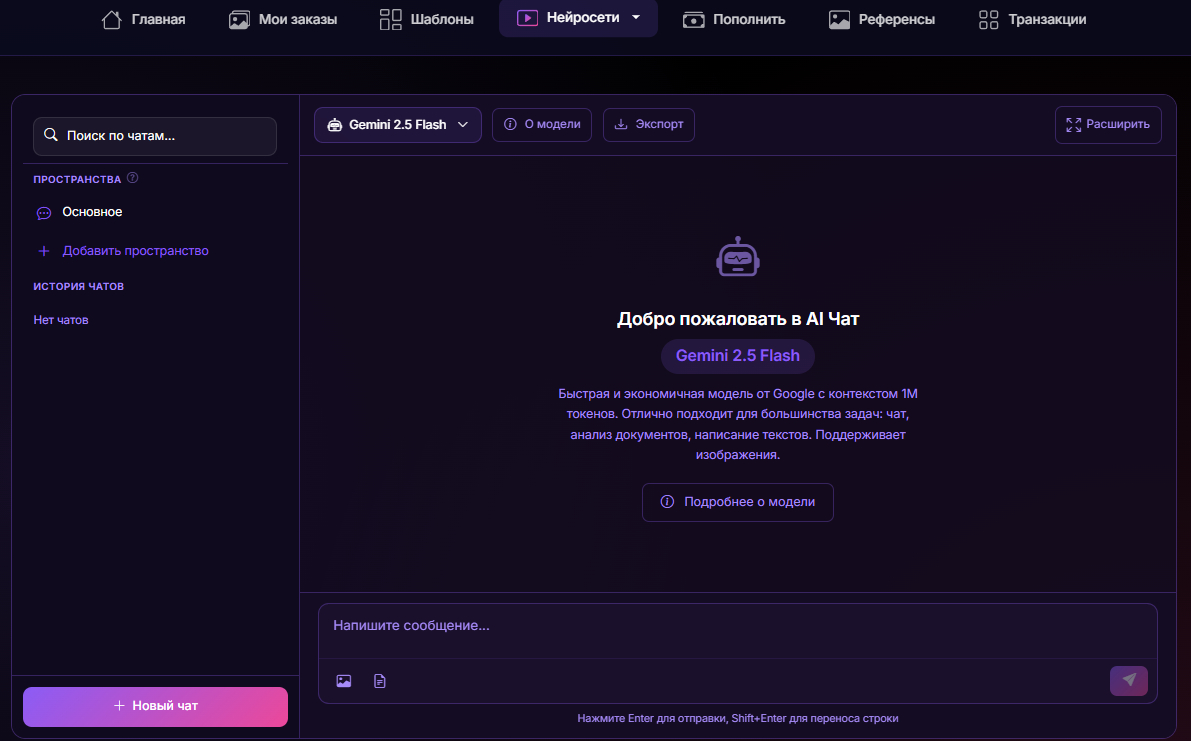This screenshot has height=741, width=1191.
Task: Open the О модели info button
Action: (x=542, y=125)
